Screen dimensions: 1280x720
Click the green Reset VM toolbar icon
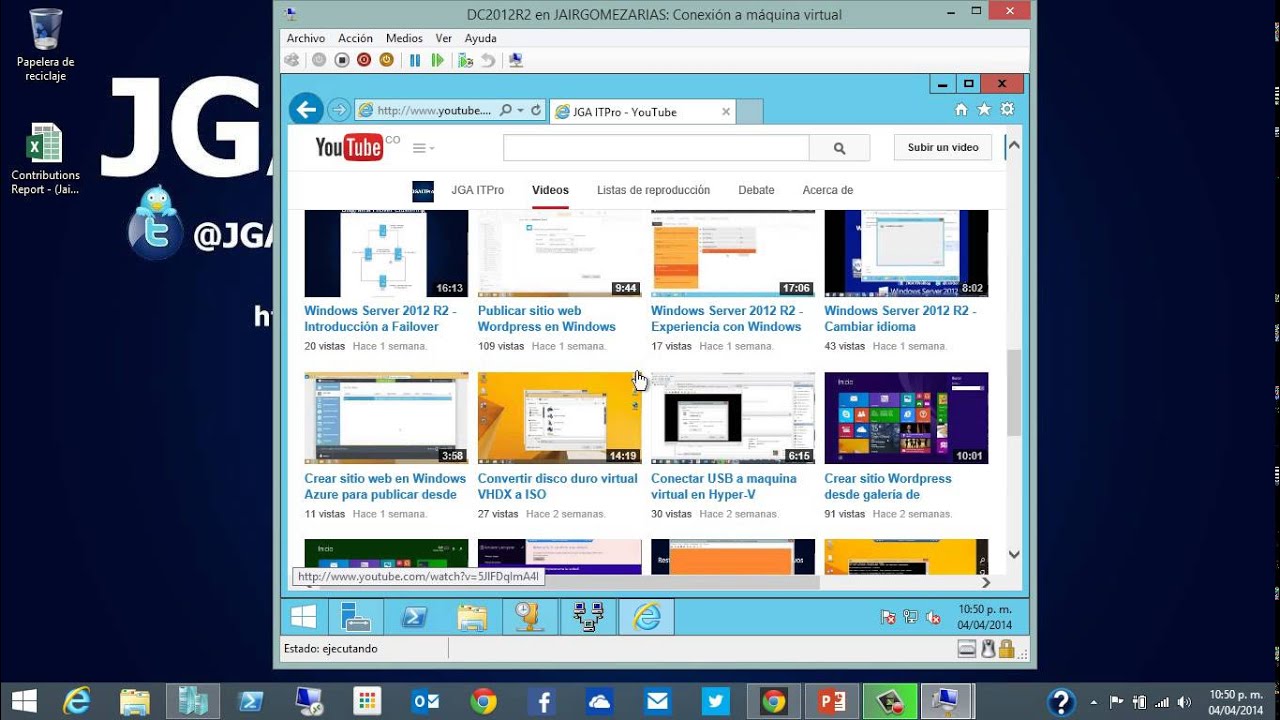coord(437,60)
